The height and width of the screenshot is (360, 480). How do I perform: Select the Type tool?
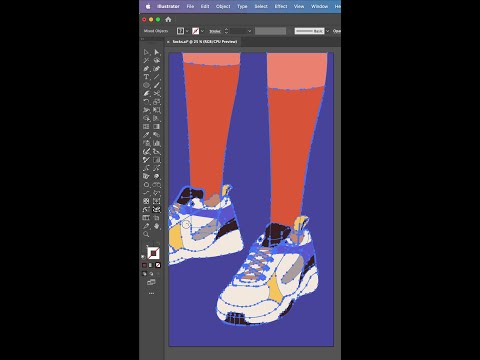[146, 77]
